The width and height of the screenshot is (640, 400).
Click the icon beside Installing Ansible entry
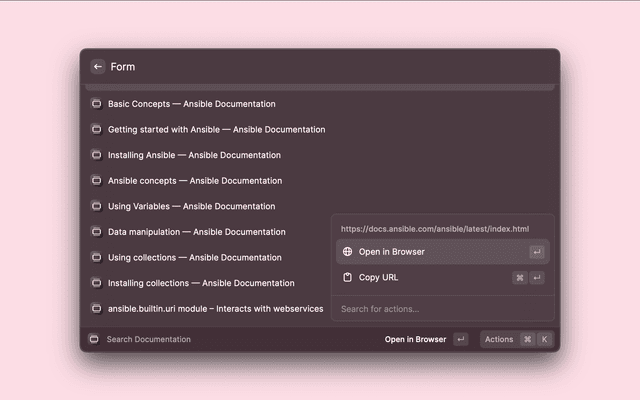tap(97, 155)
